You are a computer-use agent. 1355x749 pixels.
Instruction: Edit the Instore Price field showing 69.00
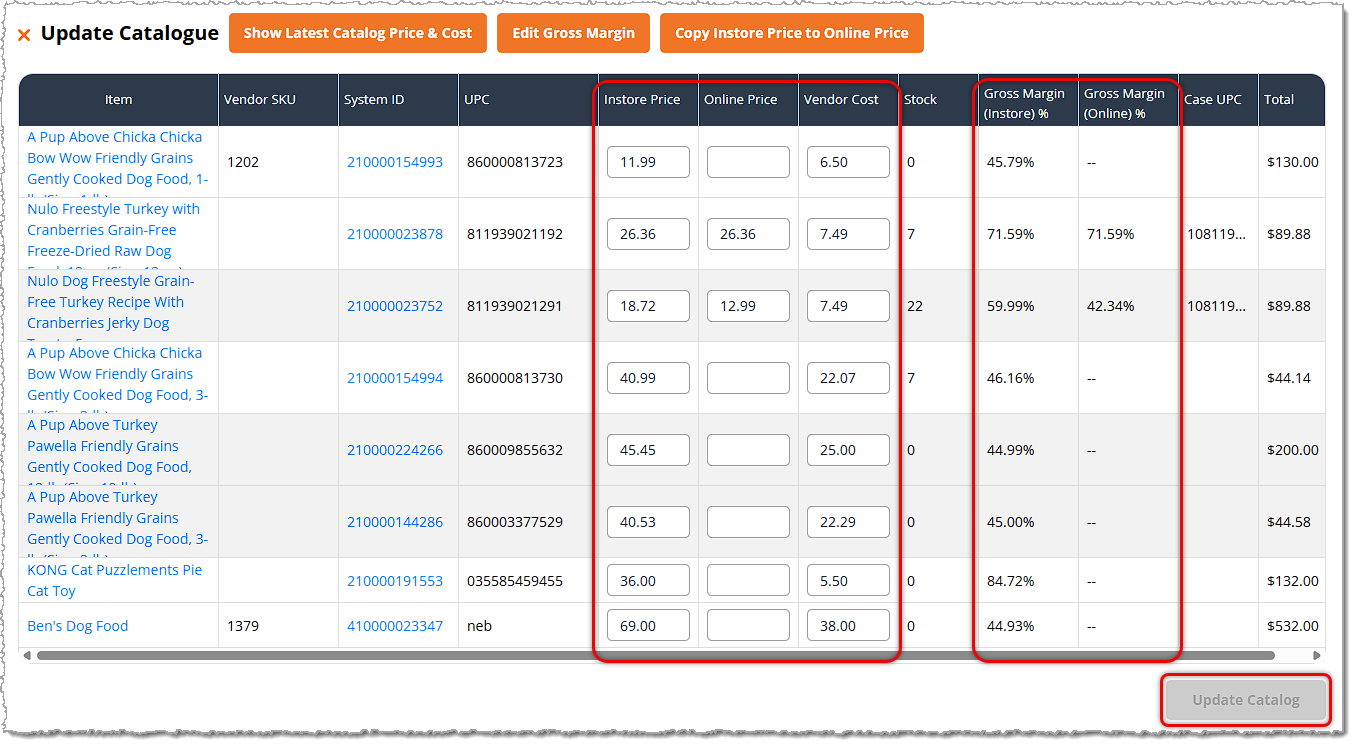tap(648, 626)
